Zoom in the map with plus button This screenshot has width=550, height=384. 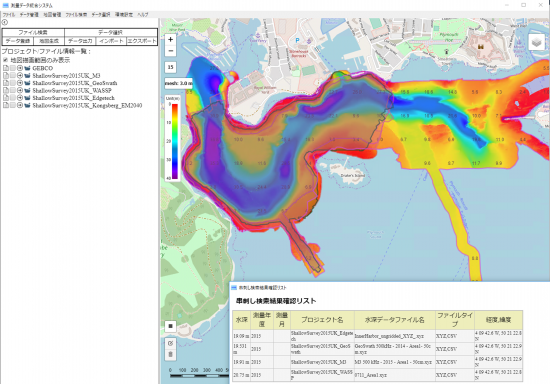pyautogui.click(x=170, y=39)
